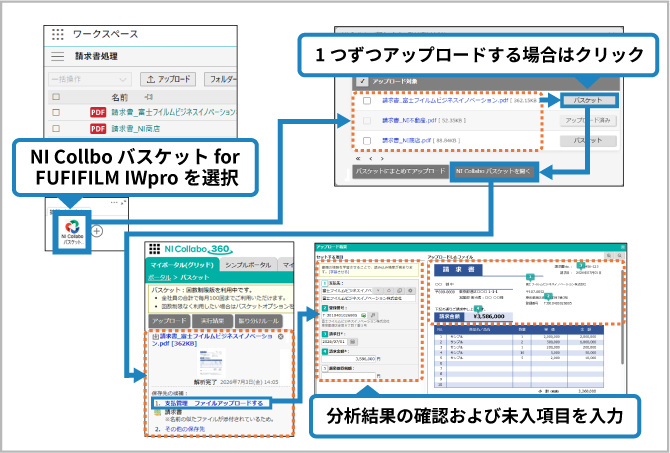
Task: Open the ポータル breadcrumb link
Action: (159, 277)
